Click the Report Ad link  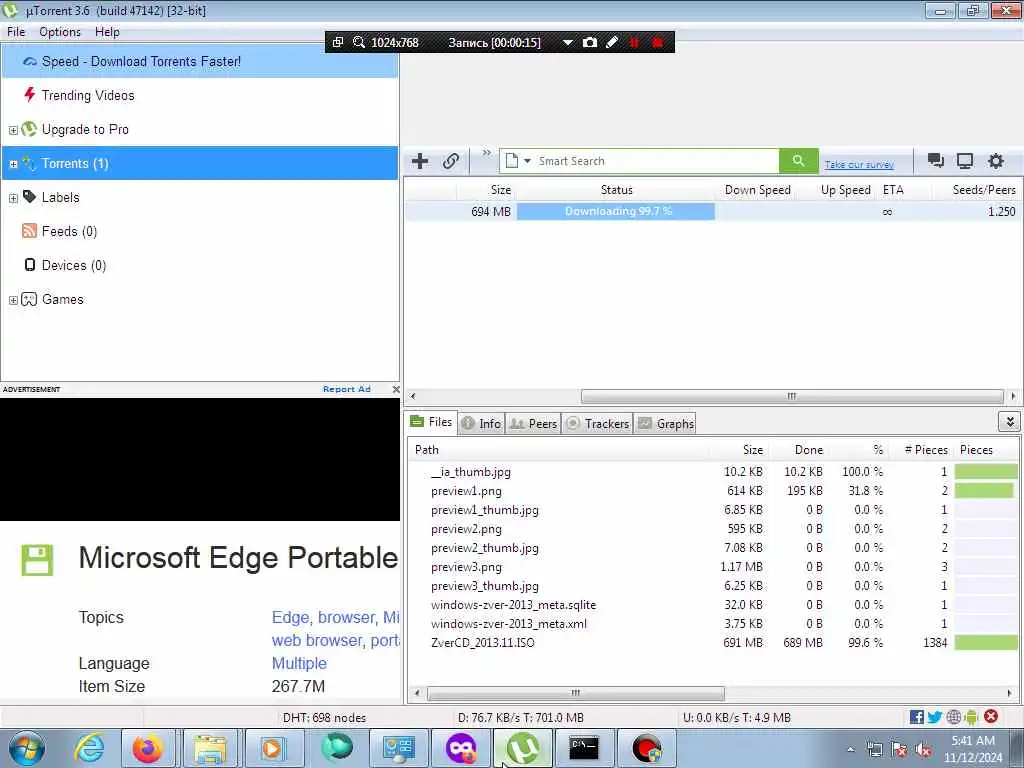(x=347, y=389)
